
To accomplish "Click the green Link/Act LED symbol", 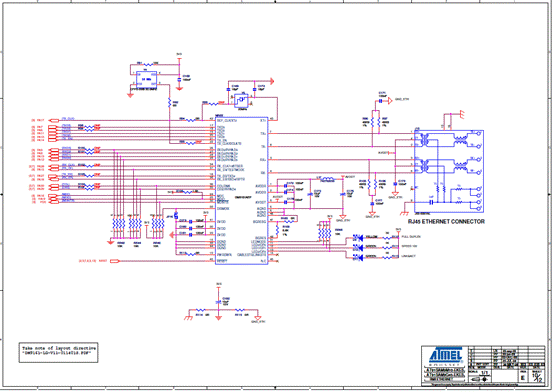I will click(358, 258).
